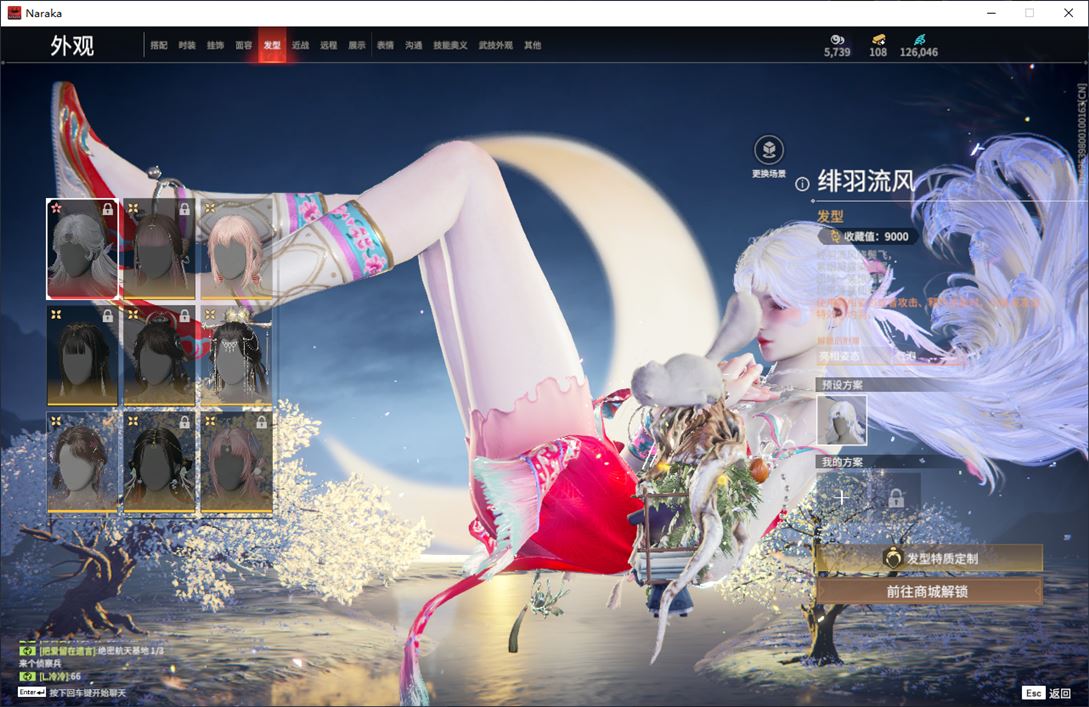Click the 预设方案 section header
The height and width of the screenshot is (707, 1089).
(x=842, y=385)
